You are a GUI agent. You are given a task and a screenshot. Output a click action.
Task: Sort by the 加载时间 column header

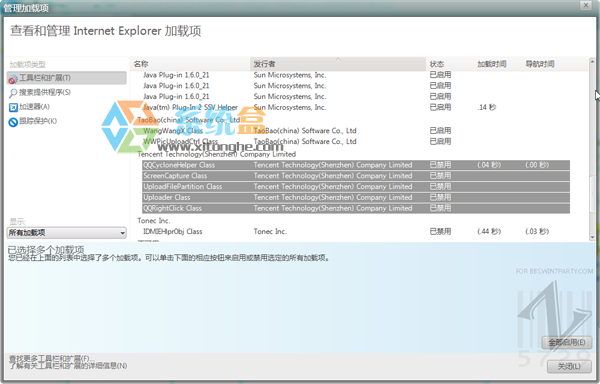(x=498, y=64)
